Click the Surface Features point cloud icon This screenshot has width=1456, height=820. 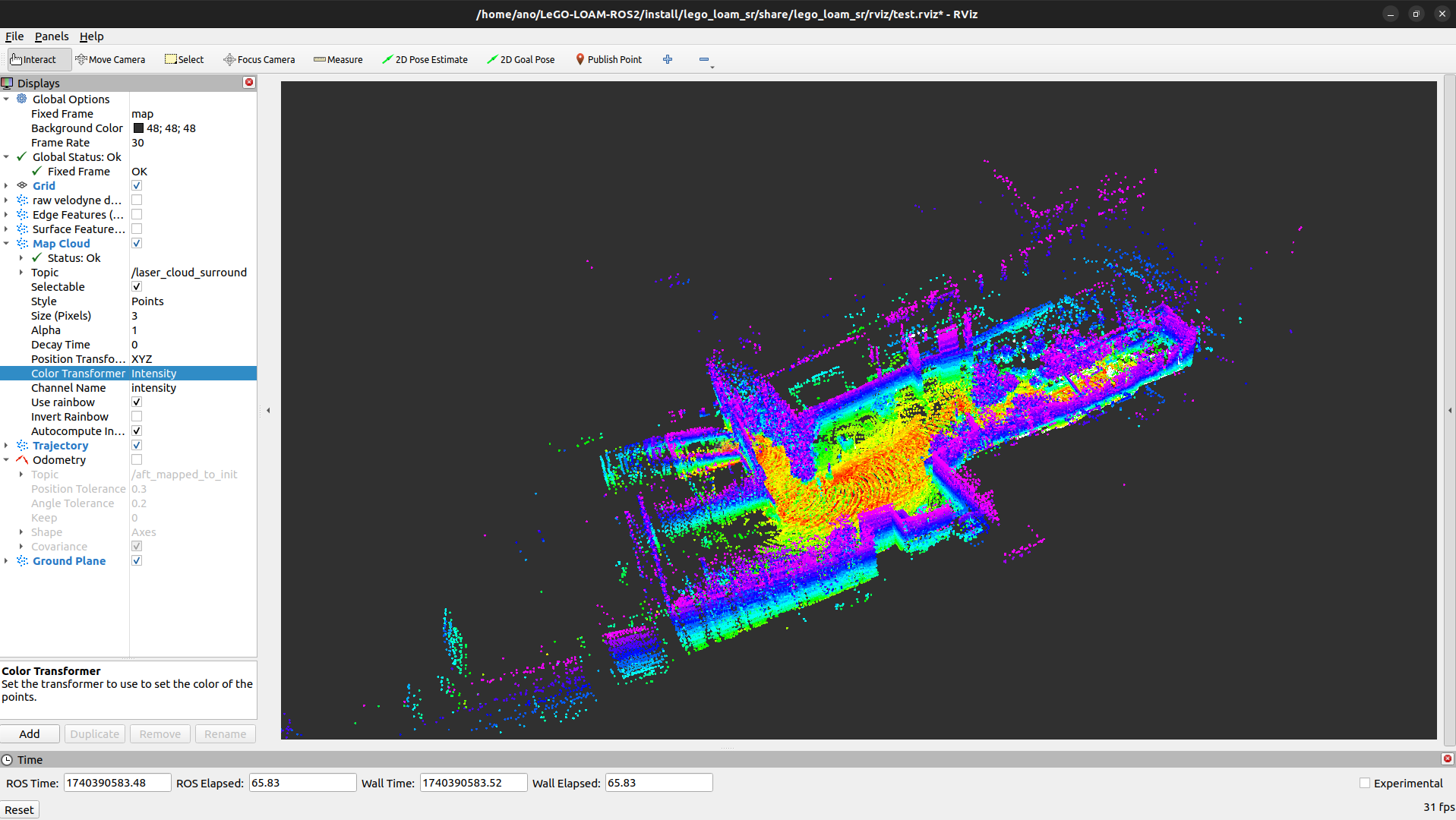22,229
